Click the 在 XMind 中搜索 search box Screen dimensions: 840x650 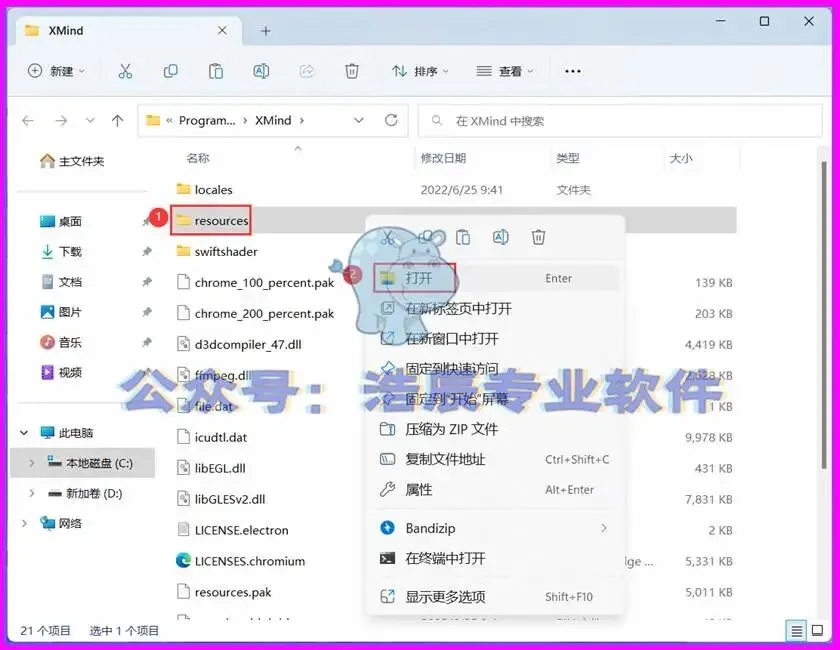tap(620, 121)
